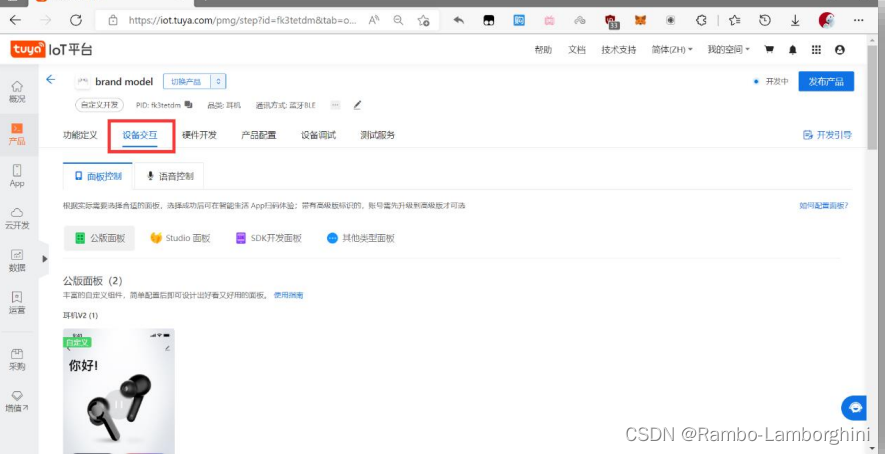Go back with the blue left arrow
The image size is (885, 454).
coord(51,80)
